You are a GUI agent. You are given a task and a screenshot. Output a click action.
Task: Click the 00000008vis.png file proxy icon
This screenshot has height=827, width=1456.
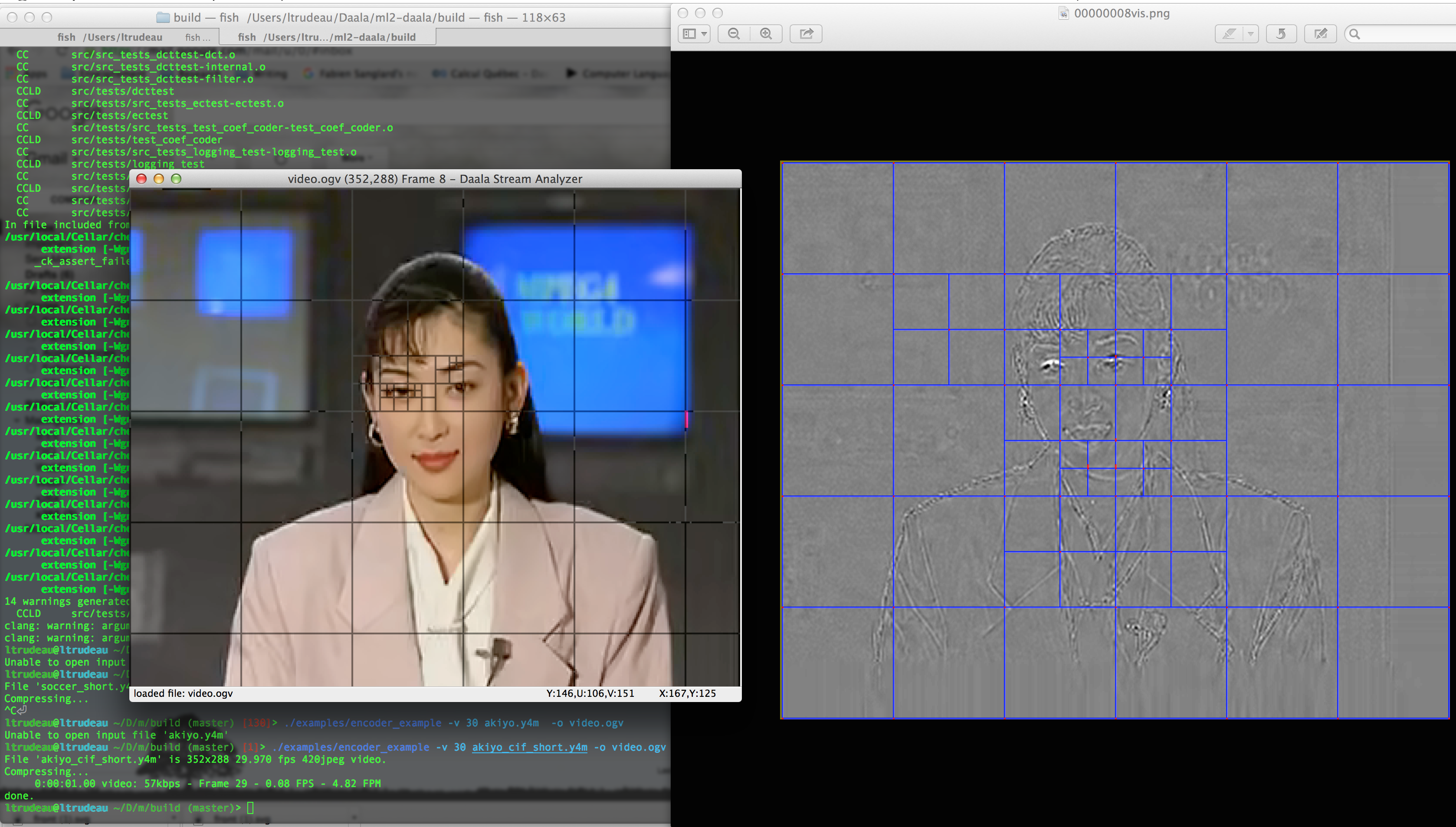point(1064,13)
